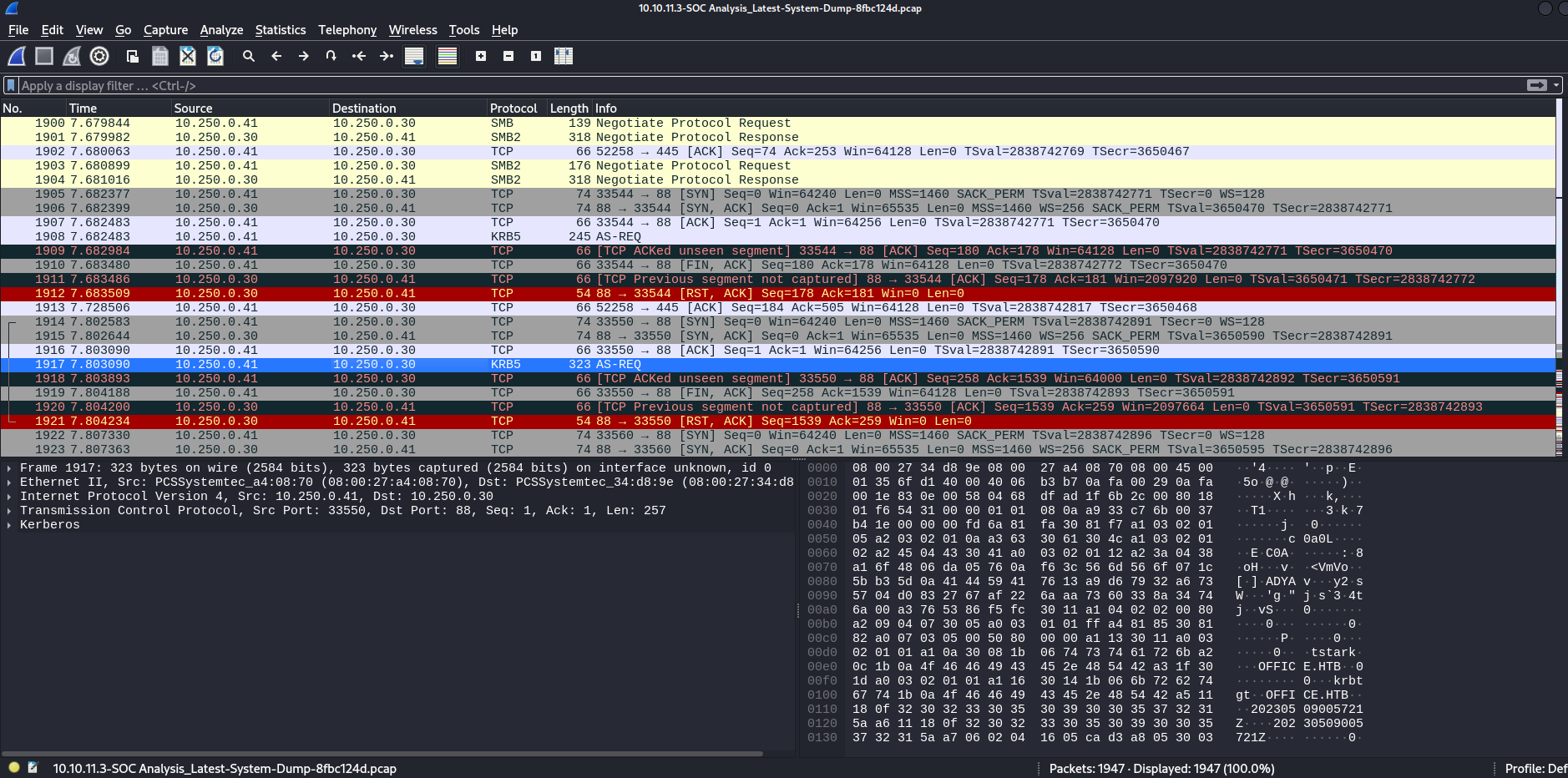Open the Help menu
The image size is (1568, 778).
pos(505,30)
